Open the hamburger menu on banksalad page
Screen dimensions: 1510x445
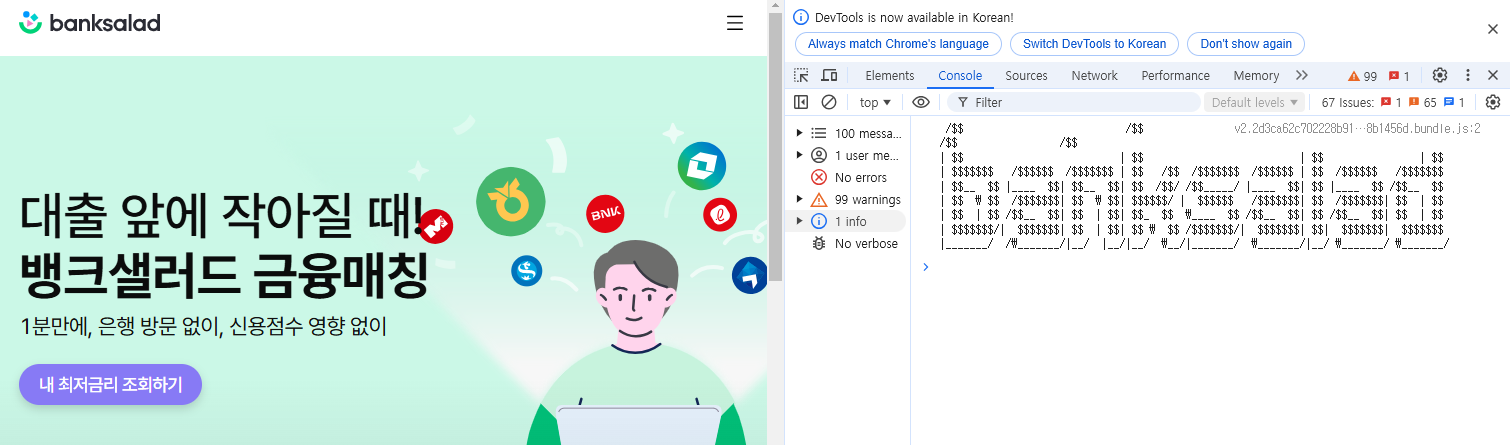[x=735, y=23]
